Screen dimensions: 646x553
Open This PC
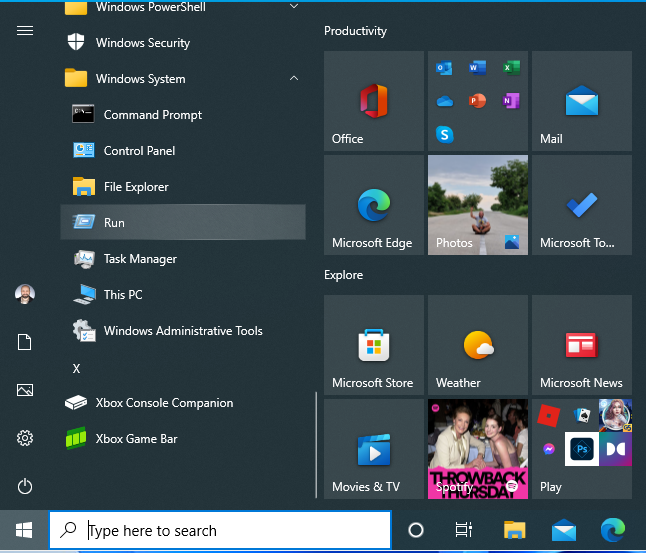coord(183,294)
